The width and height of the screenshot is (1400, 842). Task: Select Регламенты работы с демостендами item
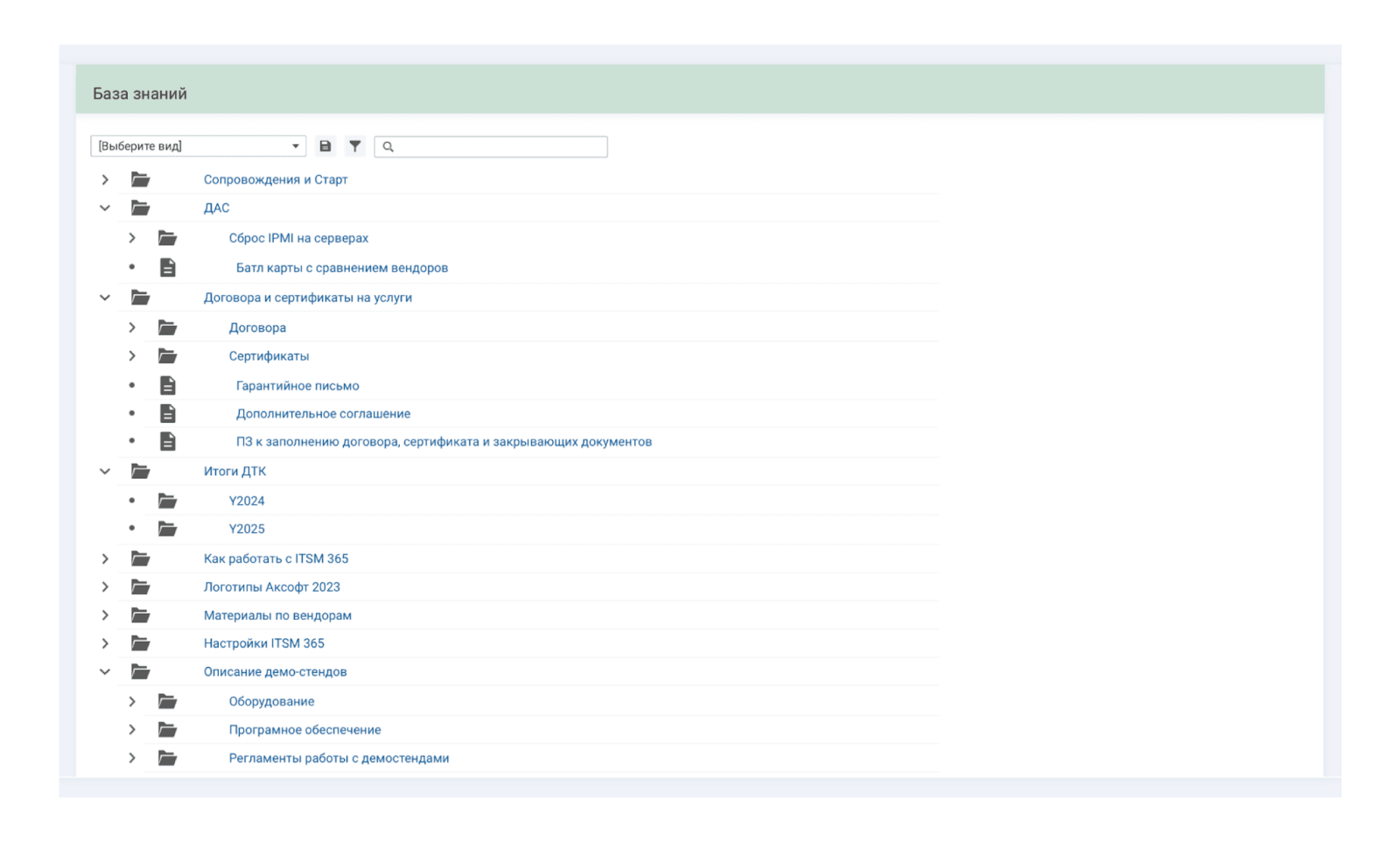(339, 758)
